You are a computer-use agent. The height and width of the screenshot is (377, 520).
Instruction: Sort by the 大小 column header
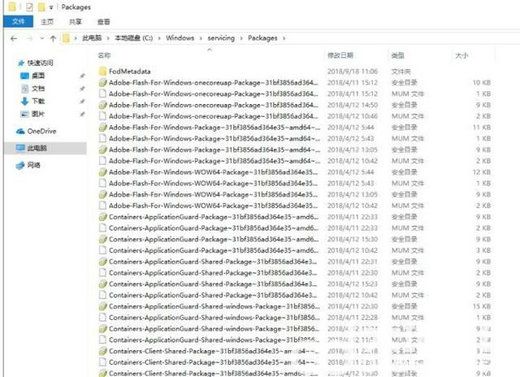(x=462, y=55)
